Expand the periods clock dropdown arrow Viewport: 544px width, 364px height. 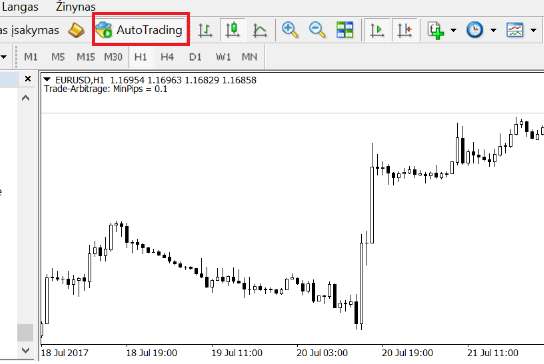493,31
